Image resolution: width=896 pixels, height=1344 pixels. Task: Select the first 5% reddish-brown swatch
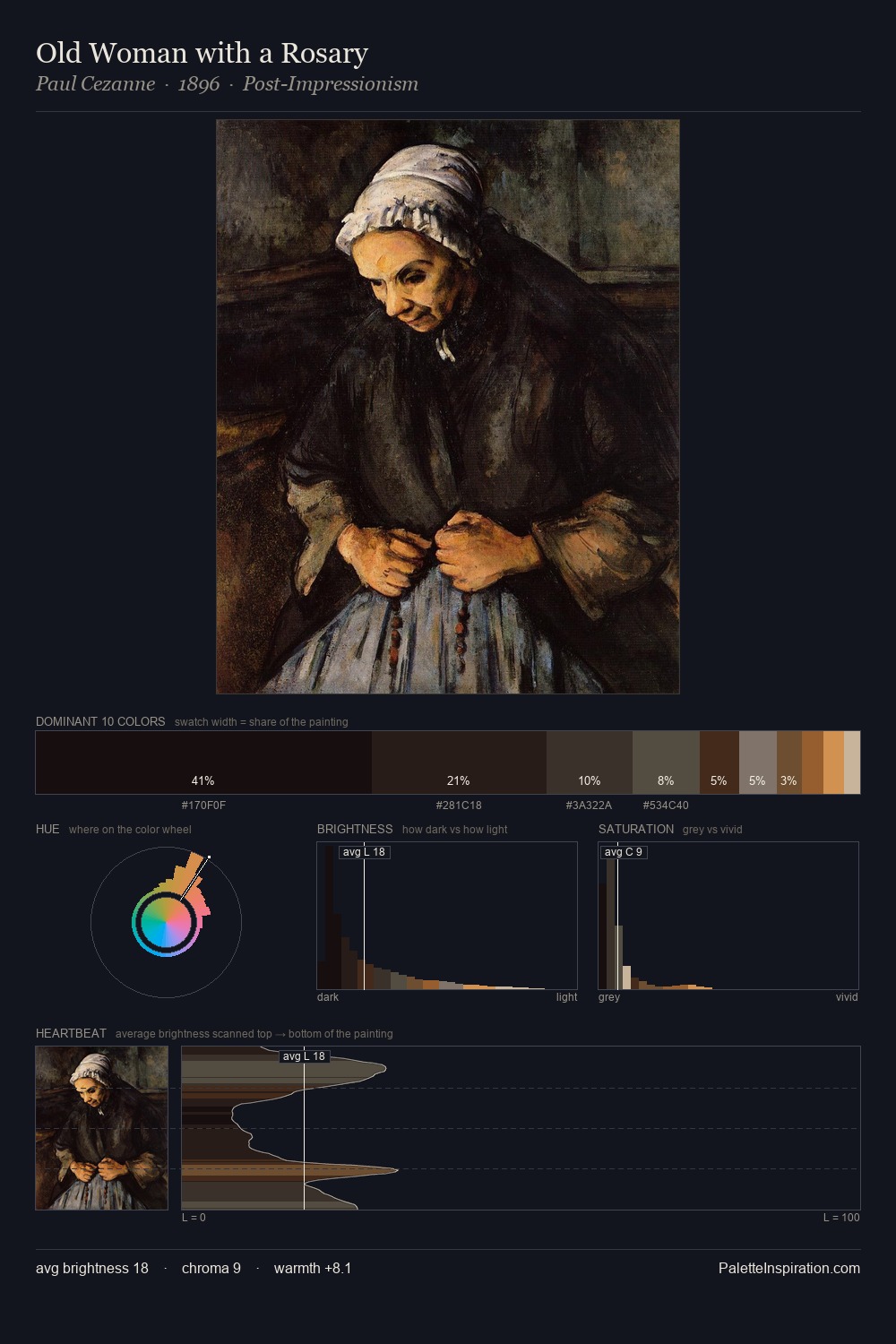719,762
